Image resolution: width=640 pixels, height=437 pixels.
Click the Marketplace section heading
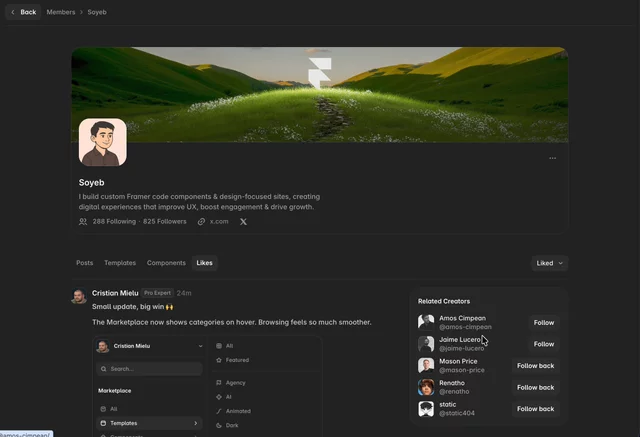click(115, 390)
